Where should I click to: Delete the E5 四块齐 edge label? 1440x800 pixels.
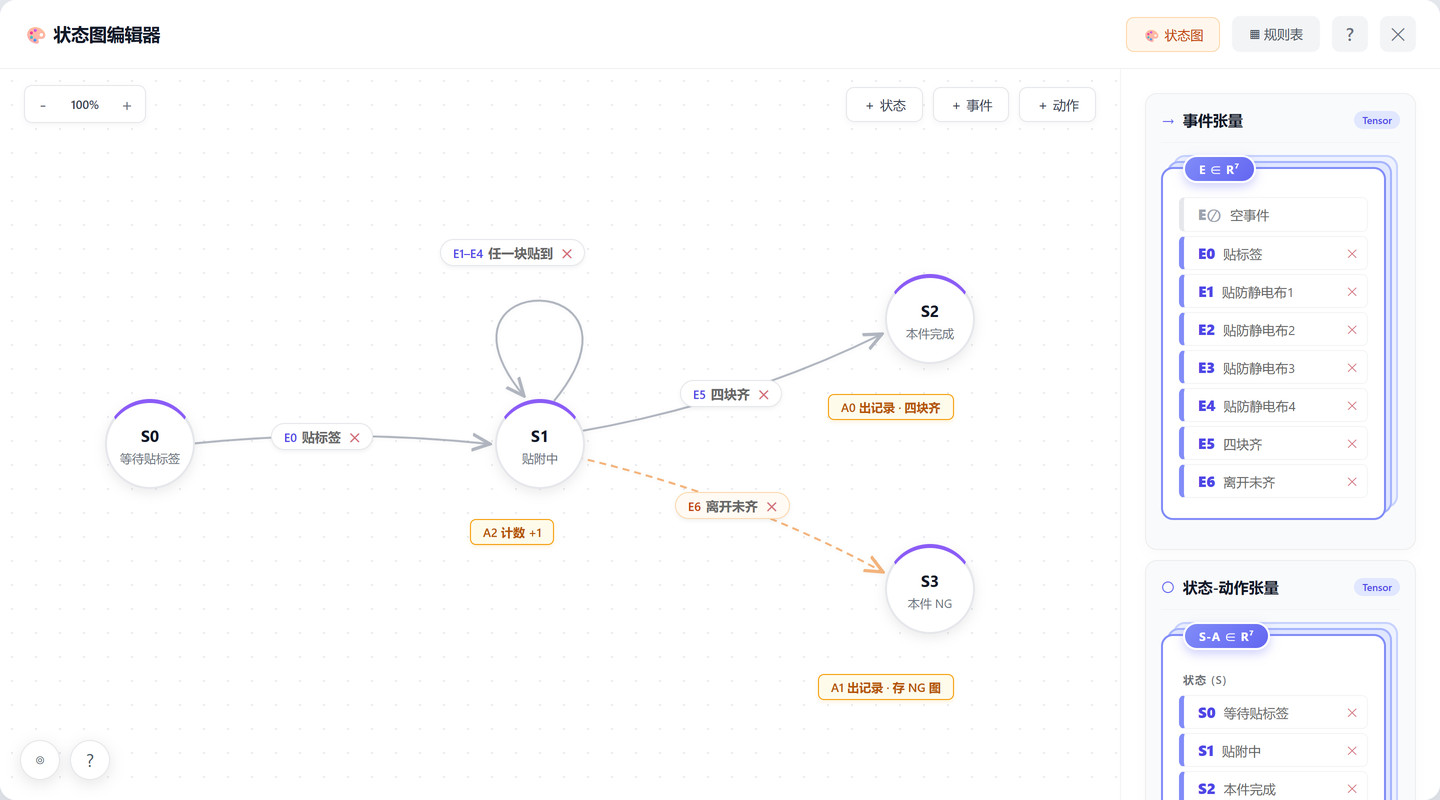(764, 395)
